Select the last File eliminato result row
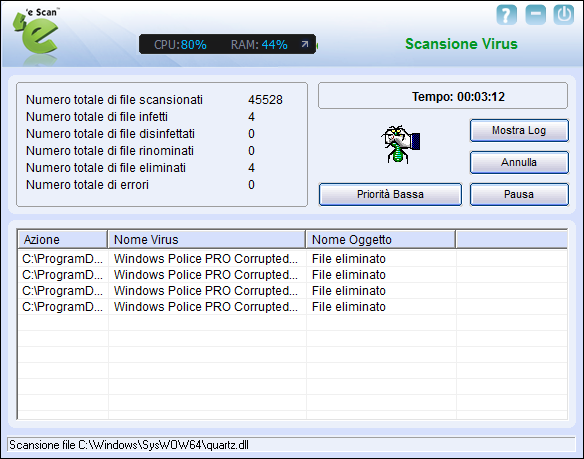Screen dimensions: 584x459 click(x=292, y=307)
